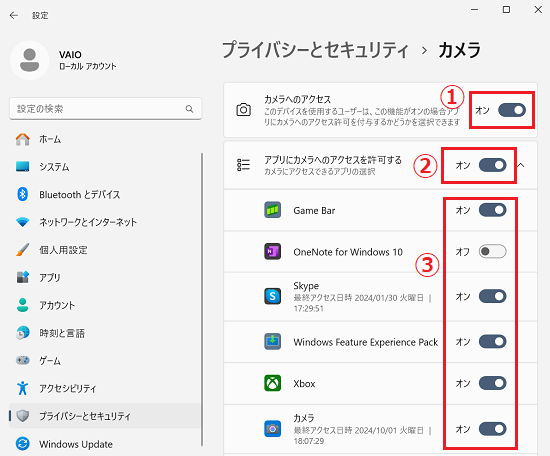
Task: Click the アクセシビリティ figure icon
Action: point(23,388)
